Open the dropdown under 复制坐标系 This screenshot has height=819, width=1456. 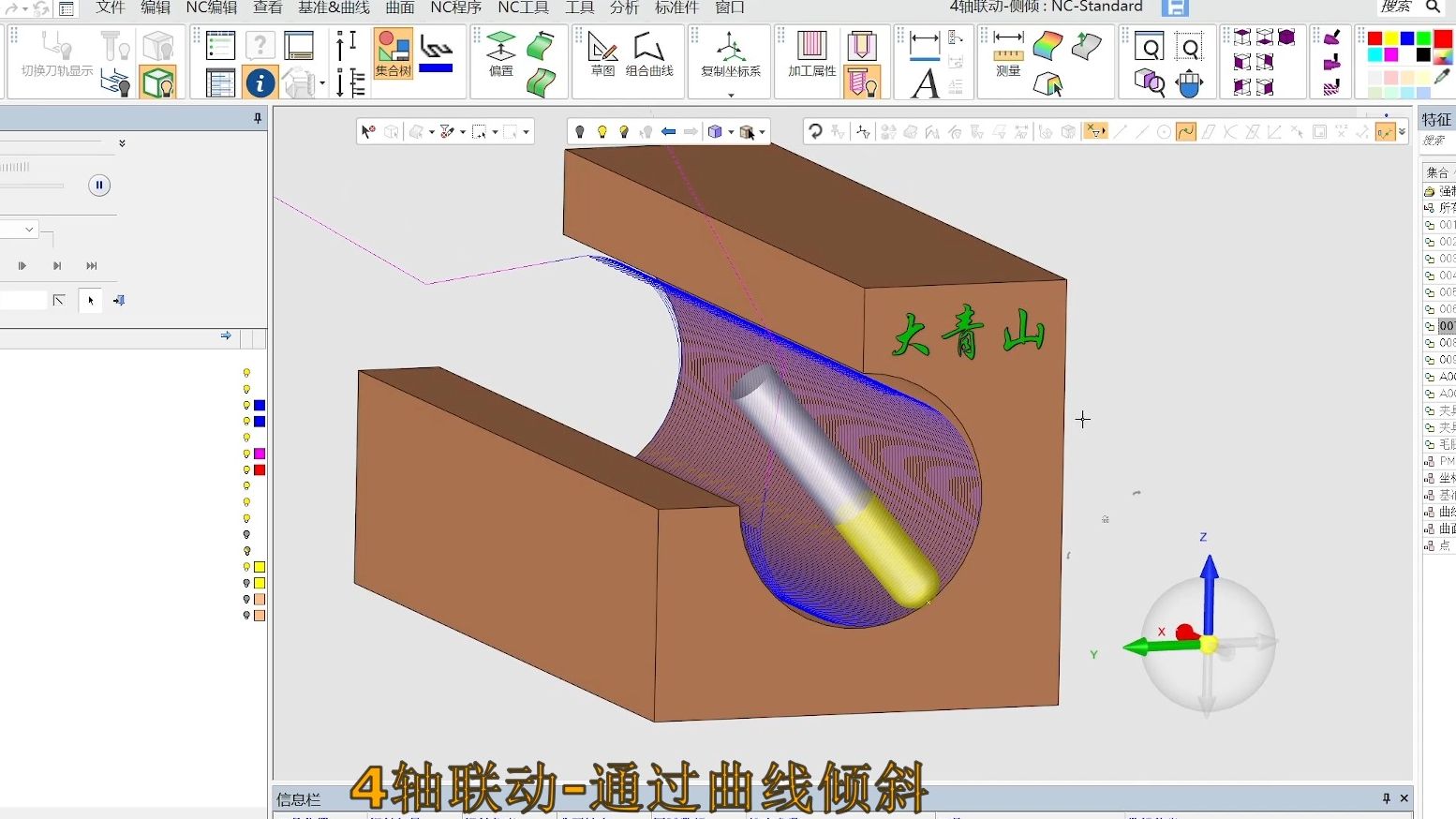(731, 95)
